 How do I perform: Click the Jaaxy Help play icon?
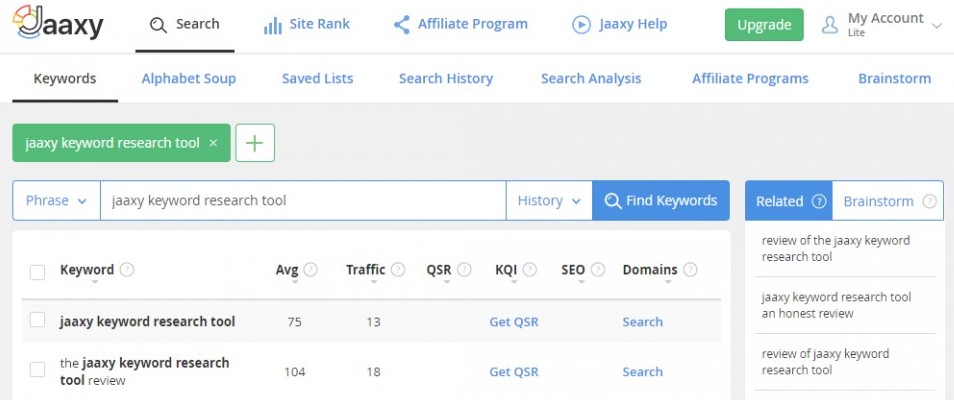tap(582, 25)
